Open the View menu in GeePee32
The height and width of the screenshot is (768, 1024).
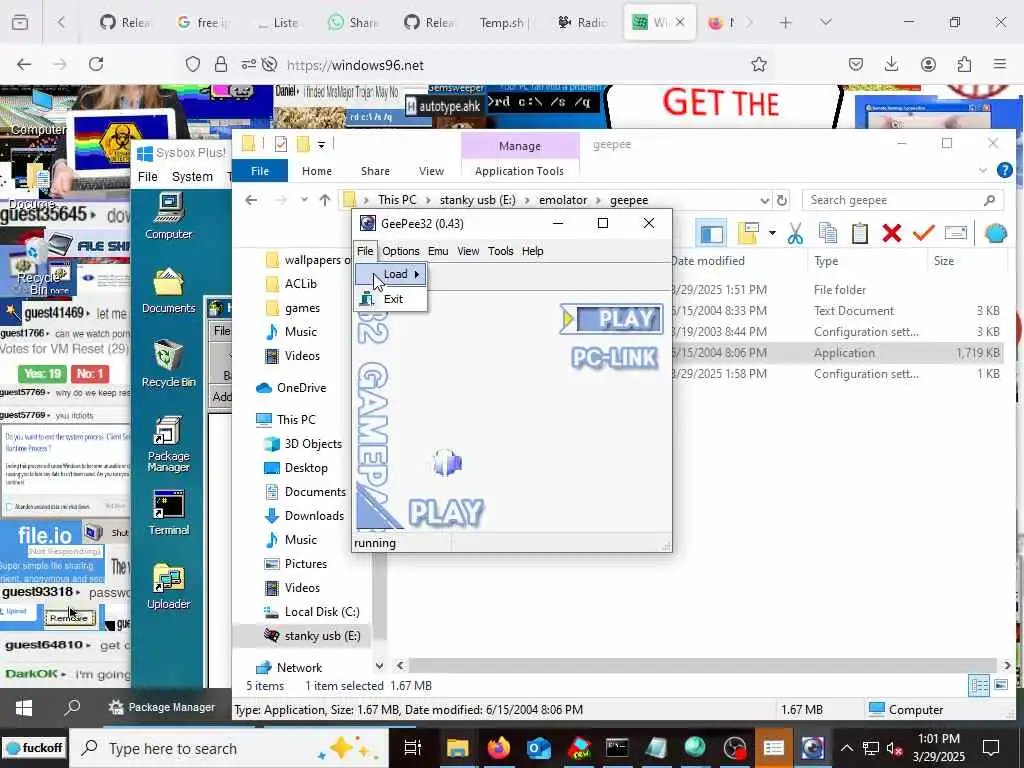(x=468, y=251)
